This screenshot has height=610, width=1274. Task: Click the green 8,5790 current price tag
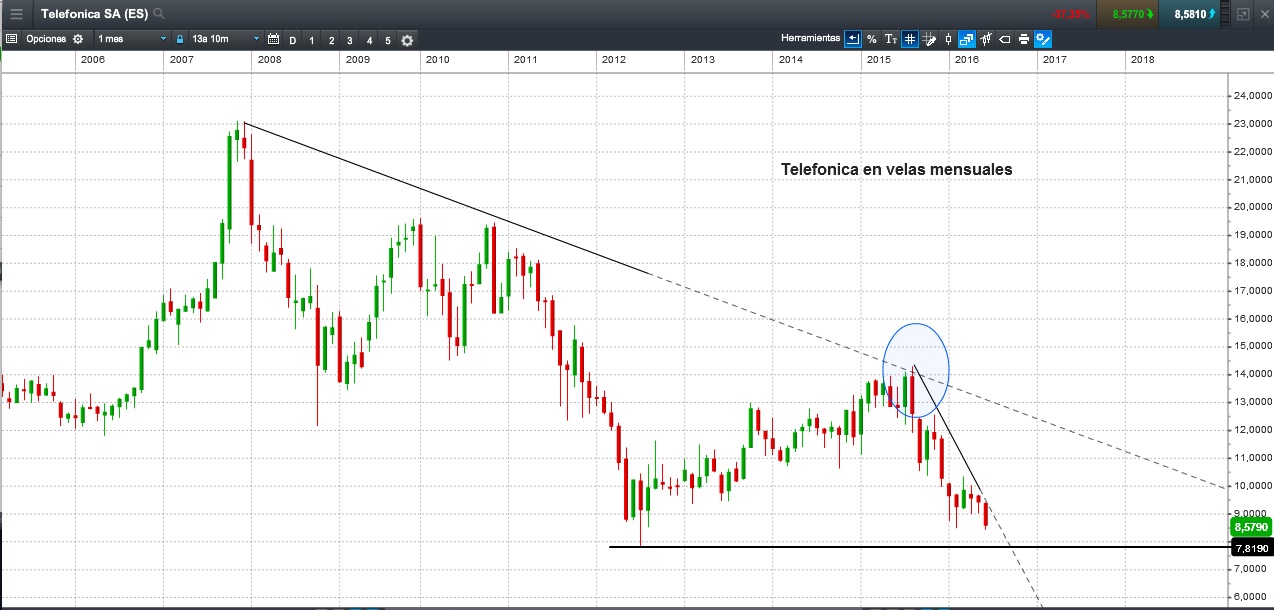point(1251,526)
